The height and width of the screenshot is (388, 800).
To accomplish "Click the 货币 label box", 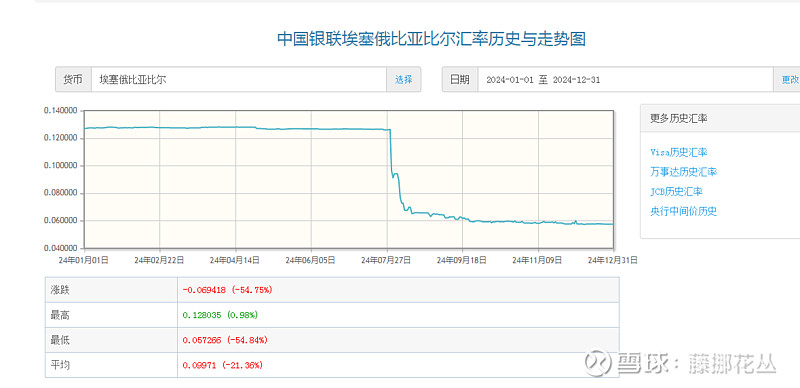I will [73, 80].
